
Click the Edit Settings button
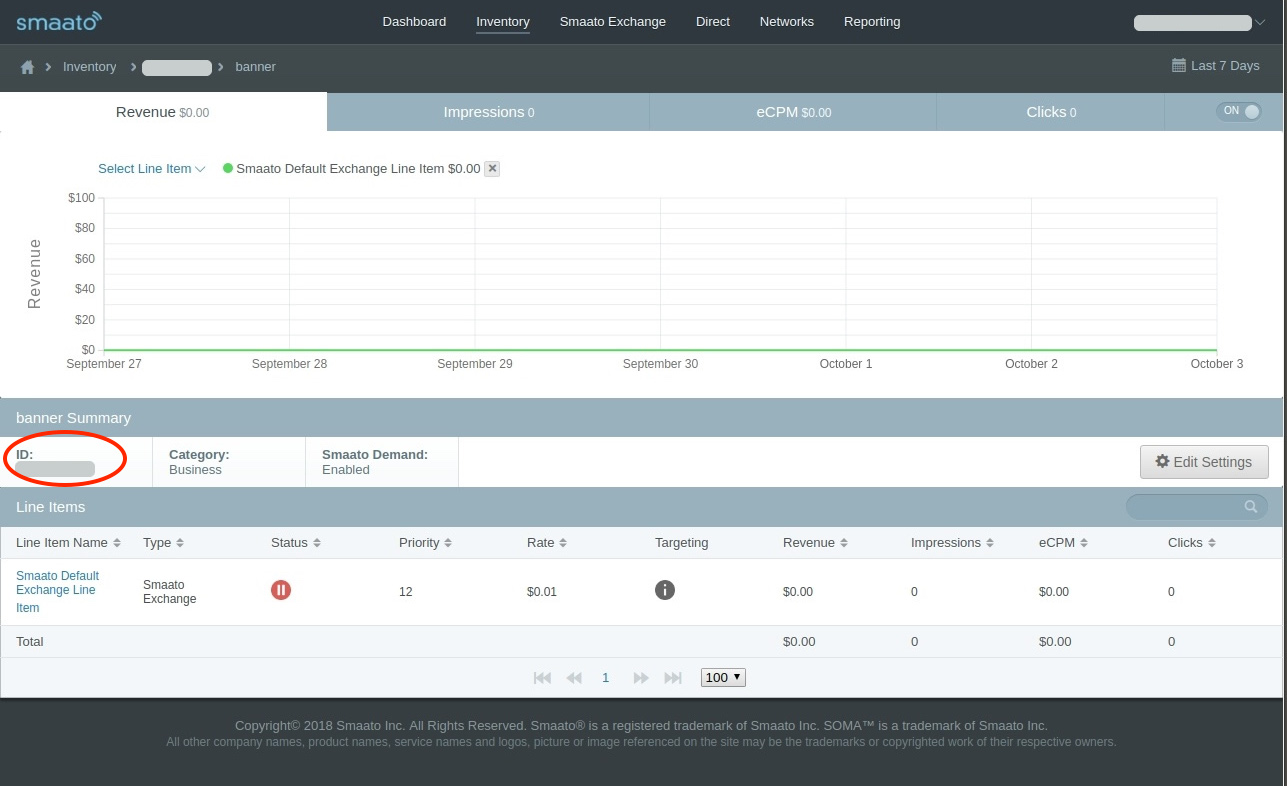[x=1203, y=462]
